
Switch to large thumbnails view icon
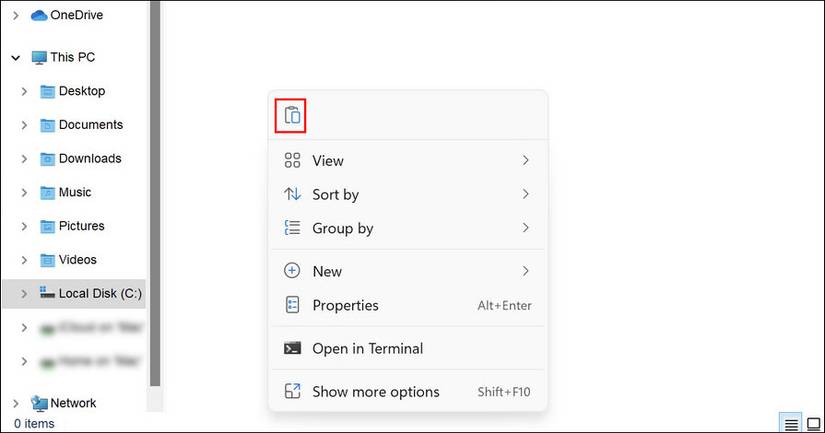813,424
